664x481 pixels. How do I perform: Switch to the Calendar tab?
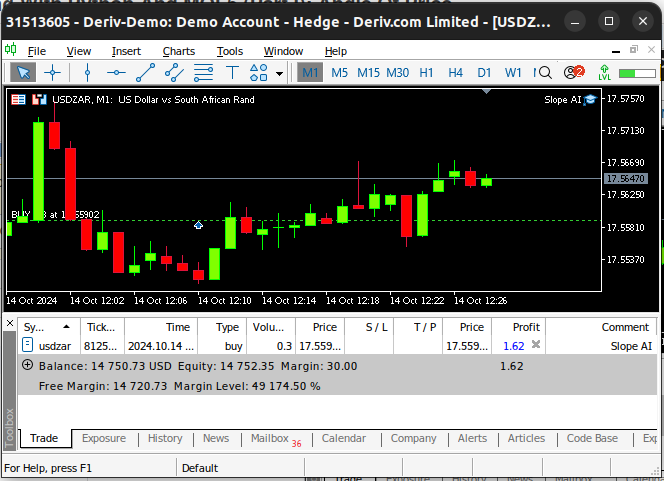[343, 438]
